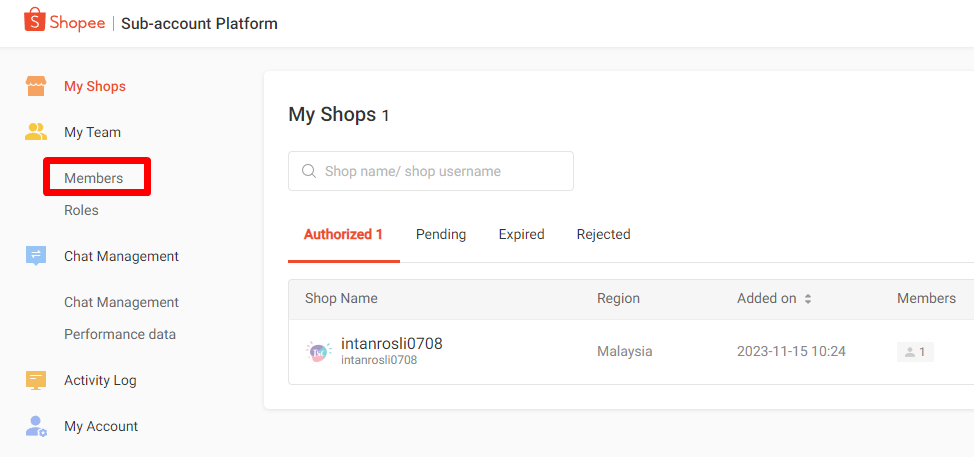Select My Team in the sidebar

coord(93,132)
